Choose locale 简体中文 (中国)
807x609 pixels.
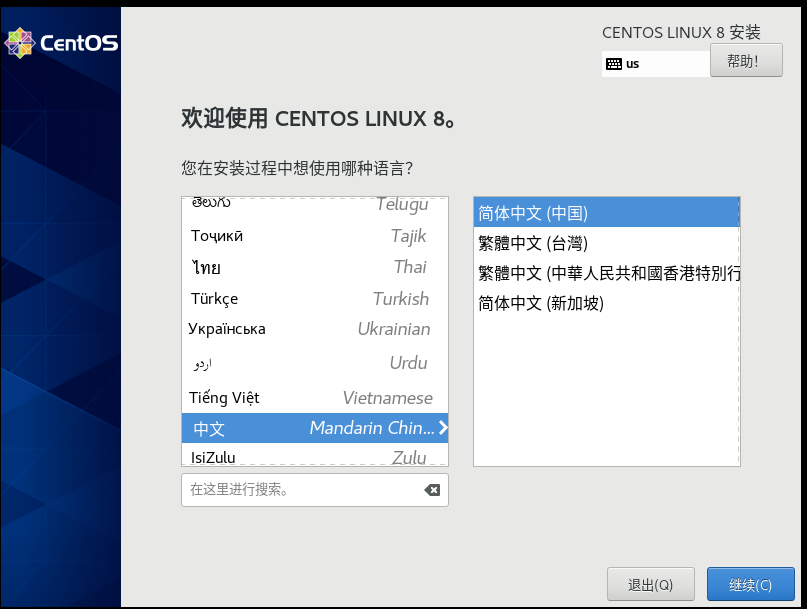(606, 213)
